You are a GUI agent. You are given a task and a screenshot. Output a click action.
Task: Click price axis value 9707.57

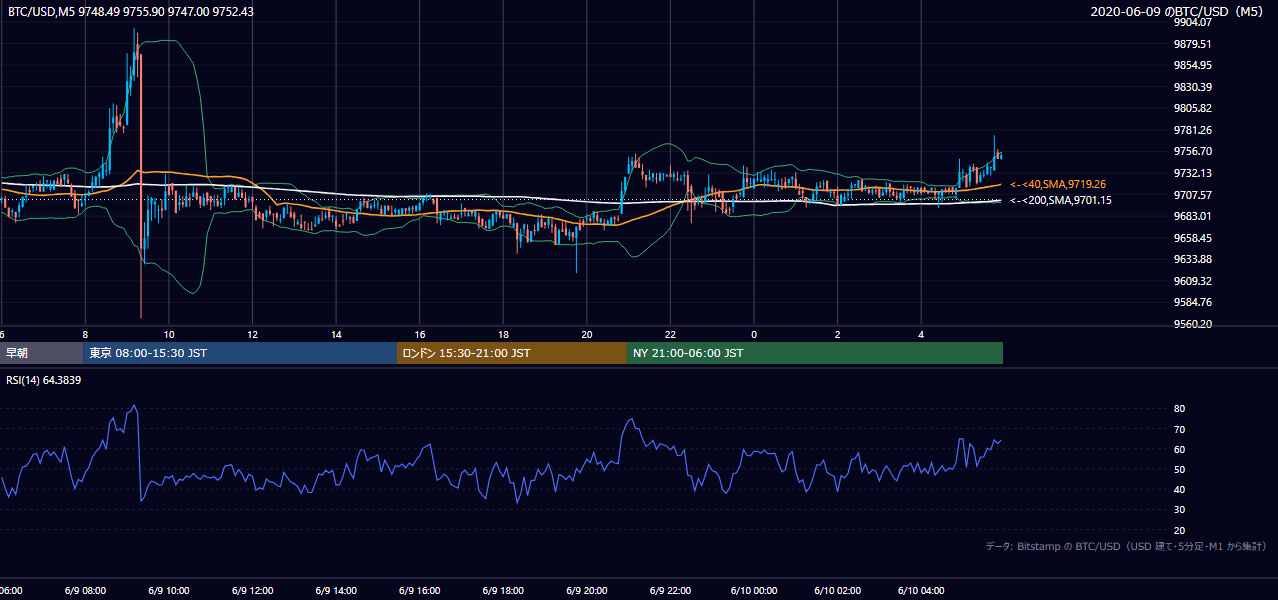click(x=1194, y=195)
